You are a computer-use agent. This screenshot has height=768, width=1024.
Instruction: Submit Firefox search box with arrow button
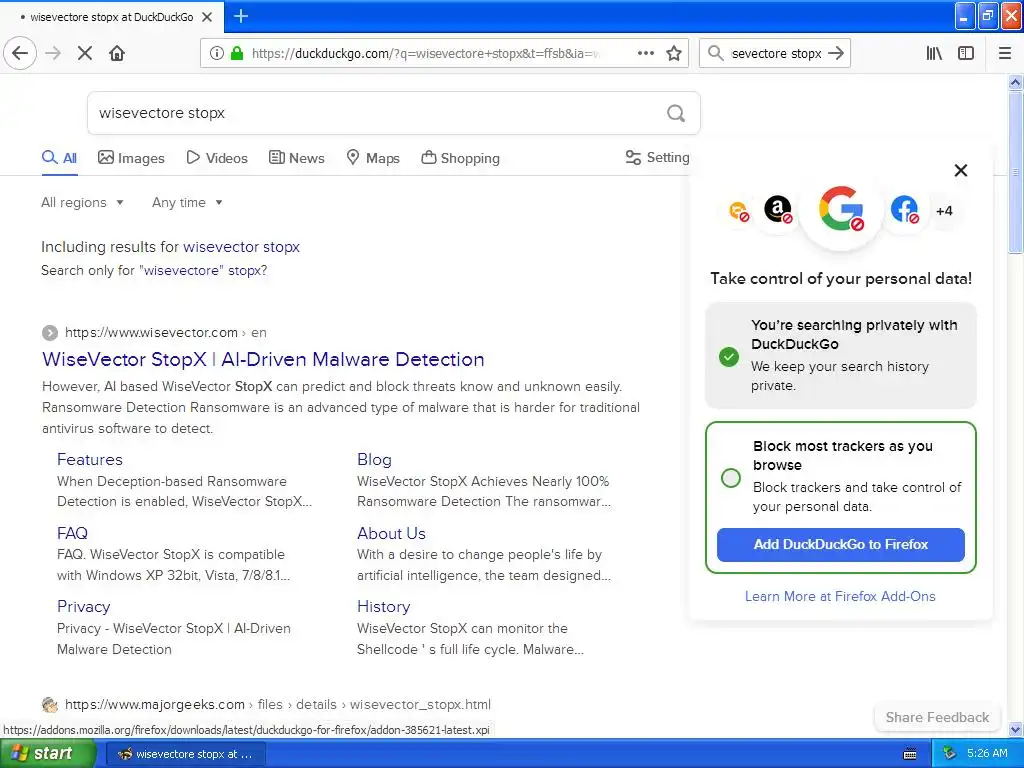click(x=836, y=53)
